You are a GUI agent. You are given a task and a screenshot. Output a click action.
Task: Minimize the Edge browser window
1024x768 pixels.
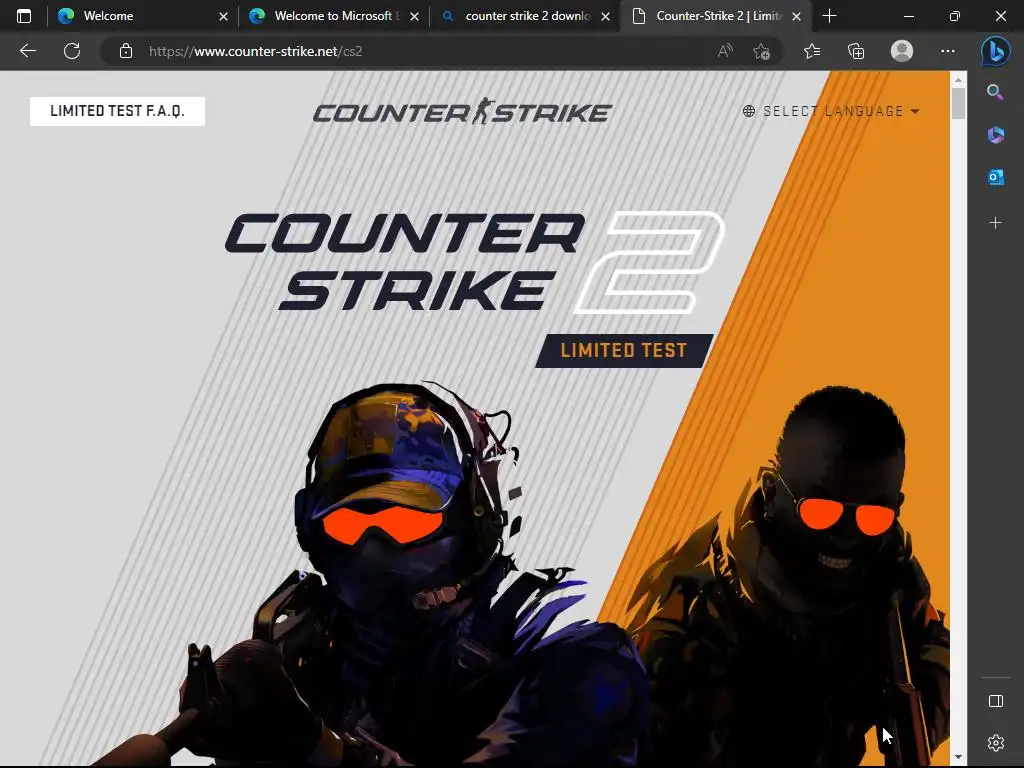coord(908,16)
